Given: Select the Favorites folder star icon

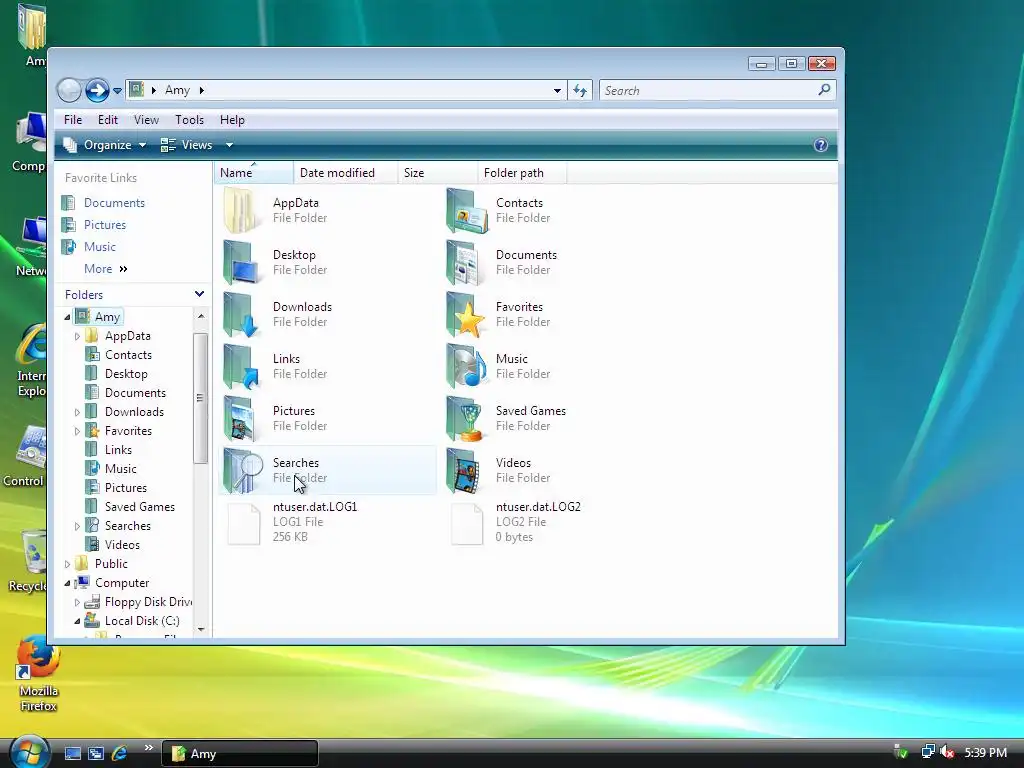Looking at the screenshot, I should pyautogui.click(x=466, y=315).
